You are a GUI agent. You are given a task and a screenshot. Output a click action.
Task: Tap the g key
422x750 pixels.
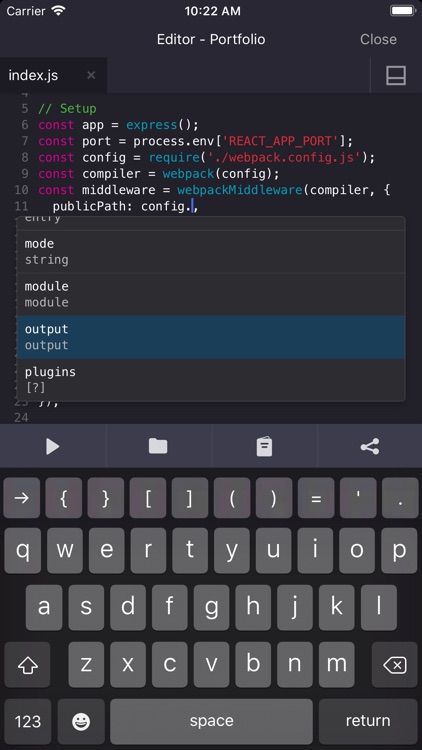tap(211, 607)
